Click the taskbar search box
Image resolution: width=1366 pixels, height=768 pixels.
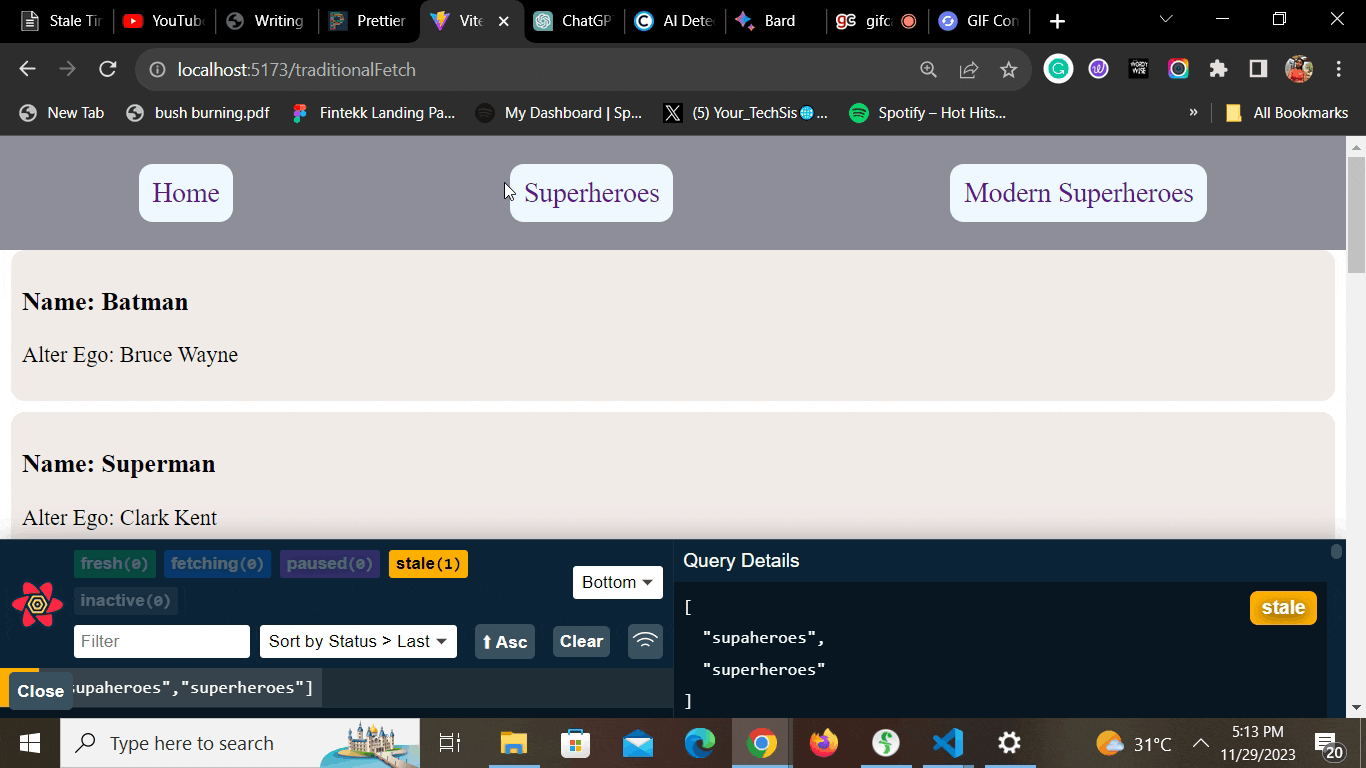tap(240, 743)
